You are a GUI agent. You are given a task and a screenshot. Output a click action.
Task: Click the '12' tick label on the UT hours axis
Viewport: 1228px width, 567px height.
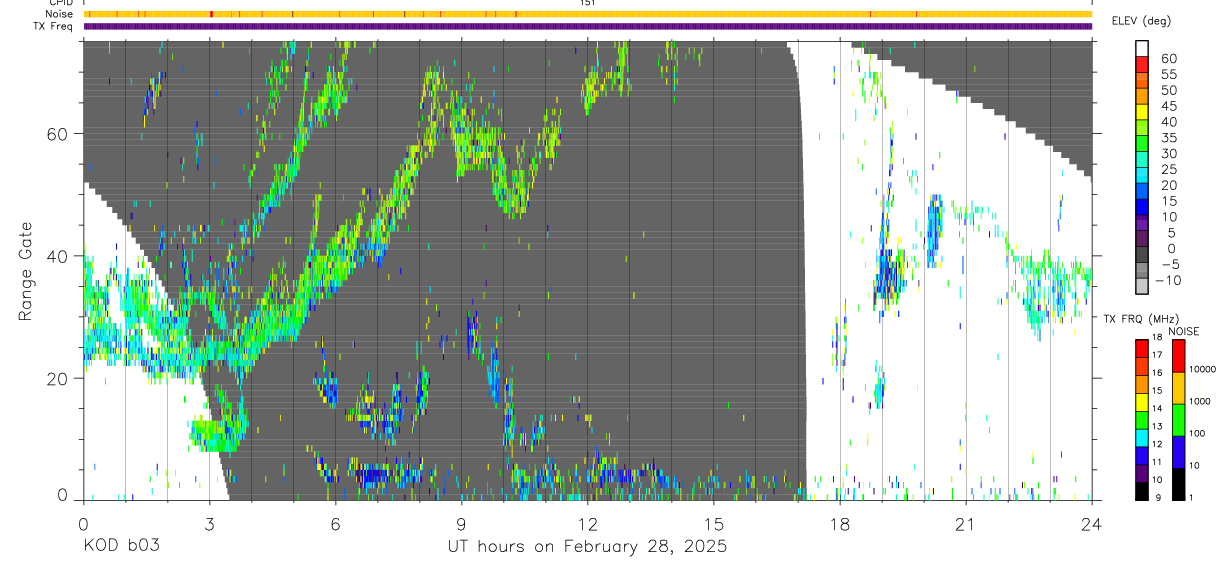(x=587, y=524)
